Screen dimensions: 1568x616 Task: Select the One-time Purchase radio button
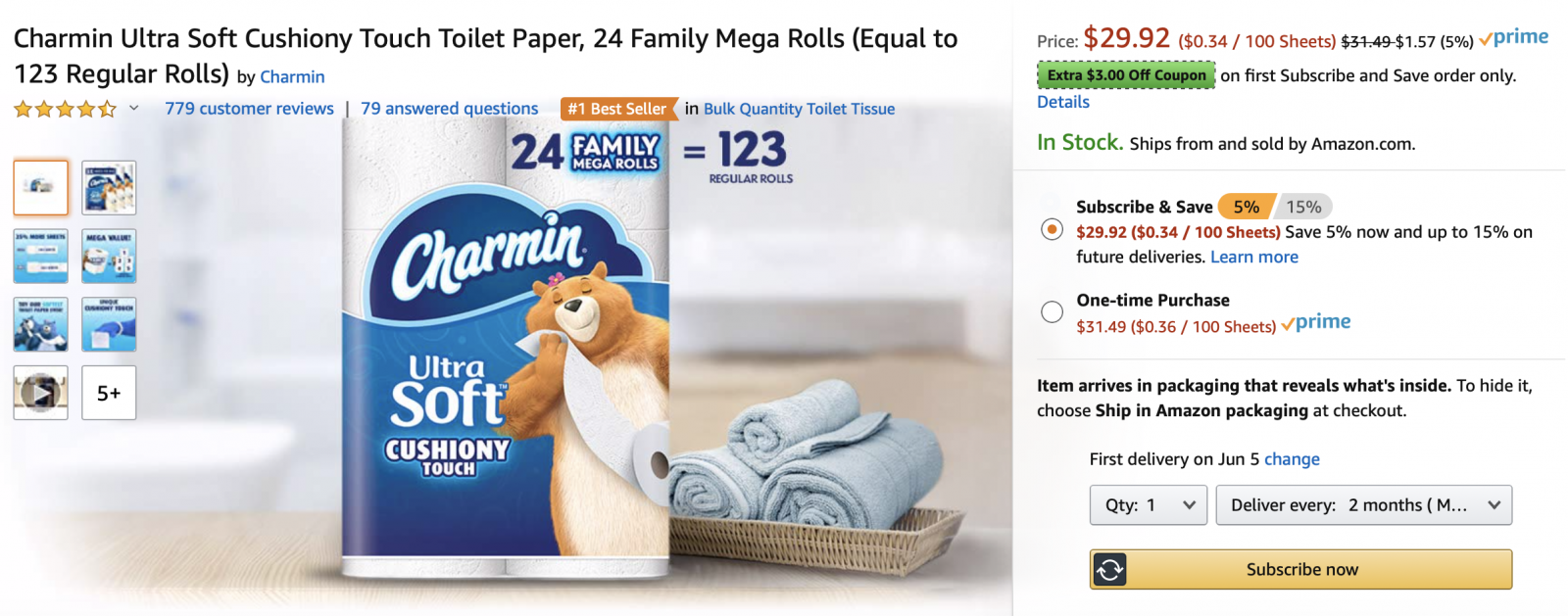(x=1052, y=311)
